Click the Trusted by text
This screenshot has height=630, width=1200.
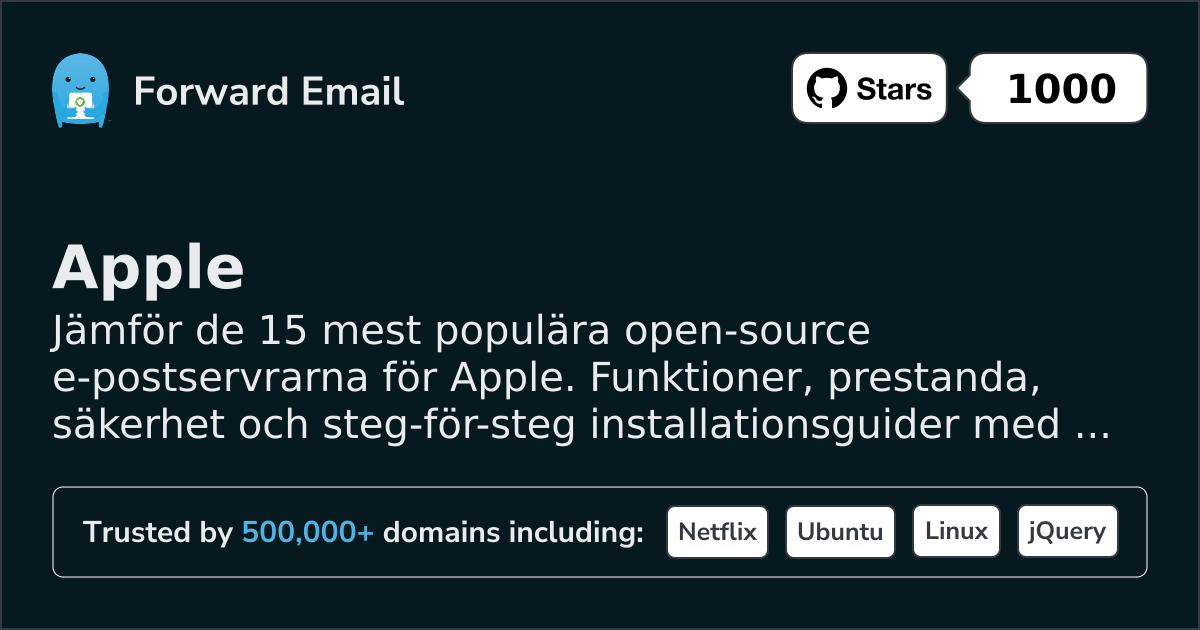pyautogui.click(x=158, y=533)
